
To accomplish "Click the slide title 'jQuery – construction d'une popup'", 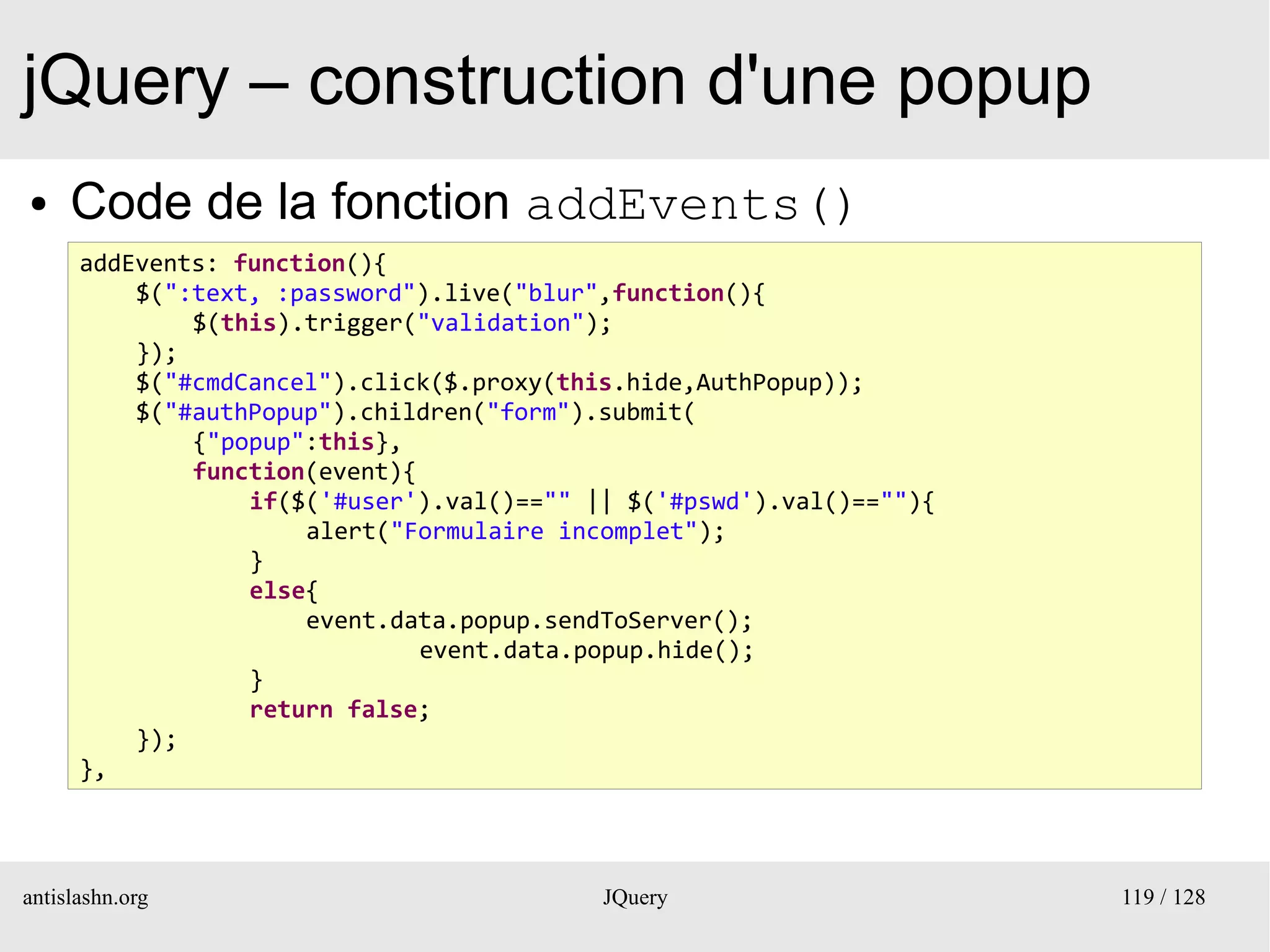I will (x=556, y=82).
